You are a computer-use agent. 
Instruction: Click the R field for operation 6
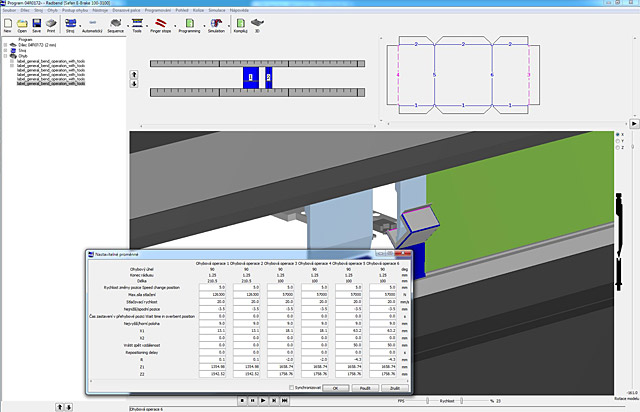382,360
